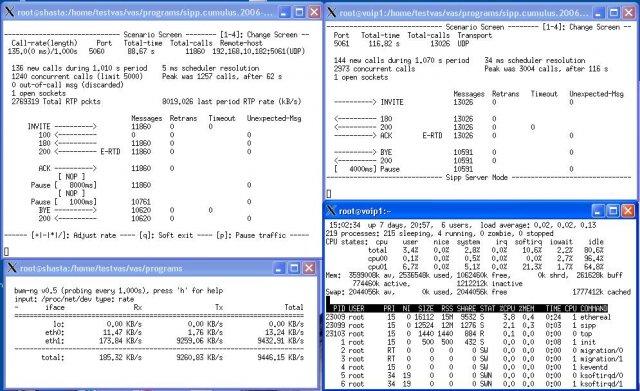
Task: Click the eth0: interface row label
Action: click(x=55, y=332)
